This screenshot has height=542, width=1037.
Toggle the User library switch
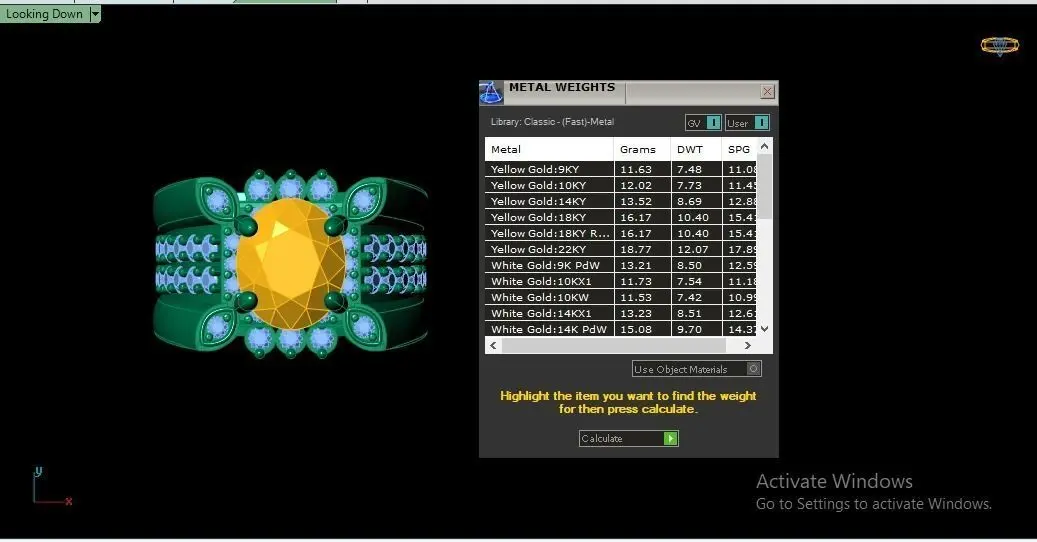(747, 123)
